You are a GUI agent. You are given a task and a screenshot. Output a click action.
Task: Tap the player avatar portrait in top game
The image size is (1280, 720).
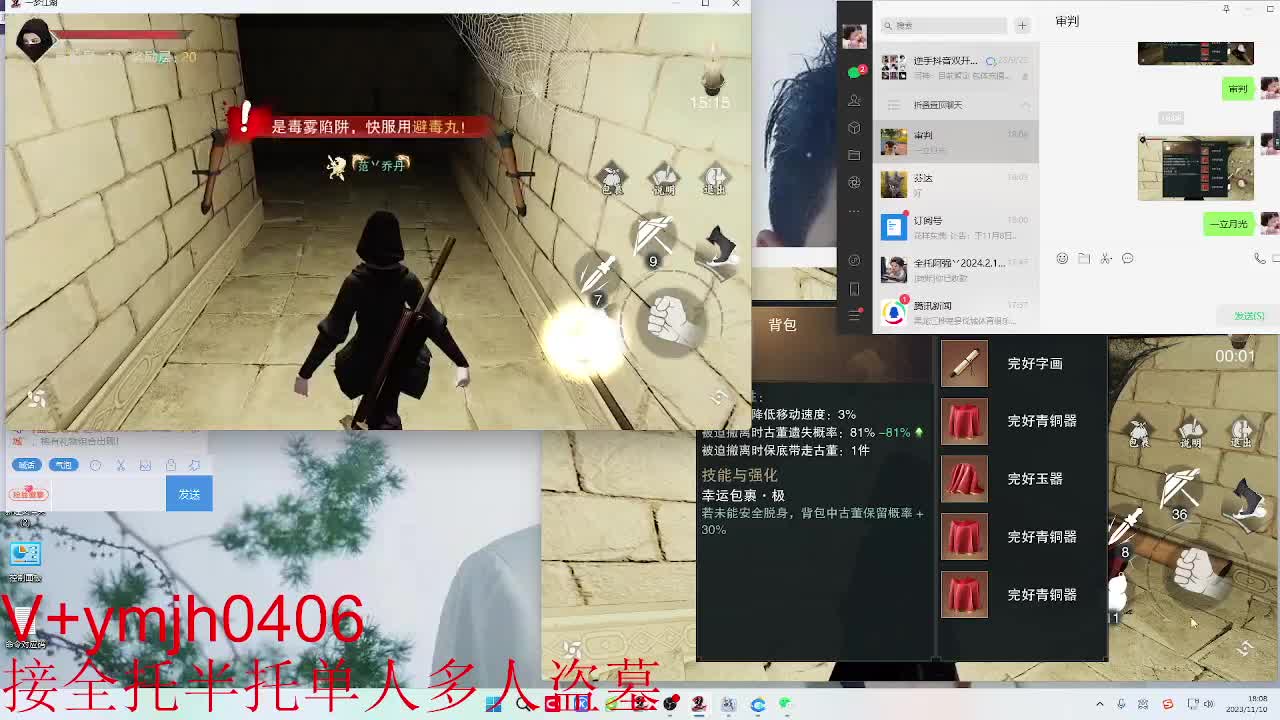(x=34, y=41)
